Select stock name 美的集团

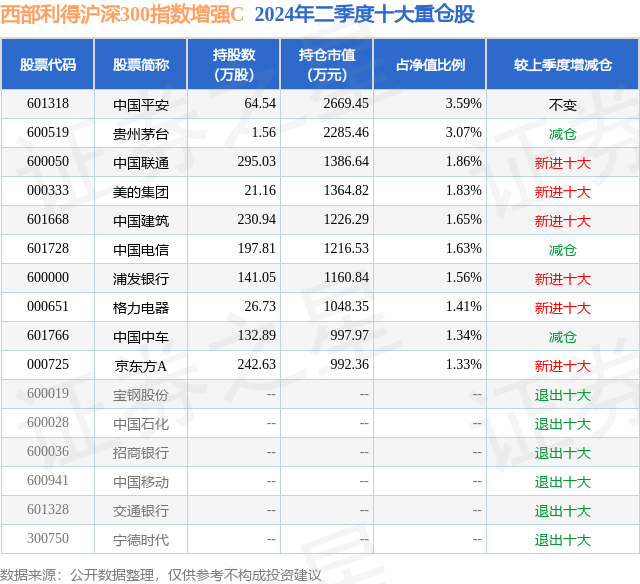(141, 192)
